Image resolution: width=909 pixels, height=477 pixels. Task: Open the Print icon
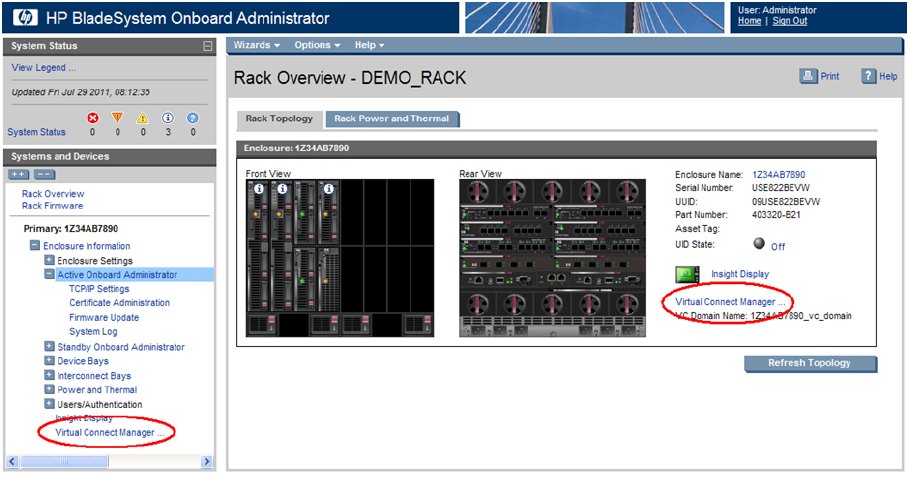point(808,76)
